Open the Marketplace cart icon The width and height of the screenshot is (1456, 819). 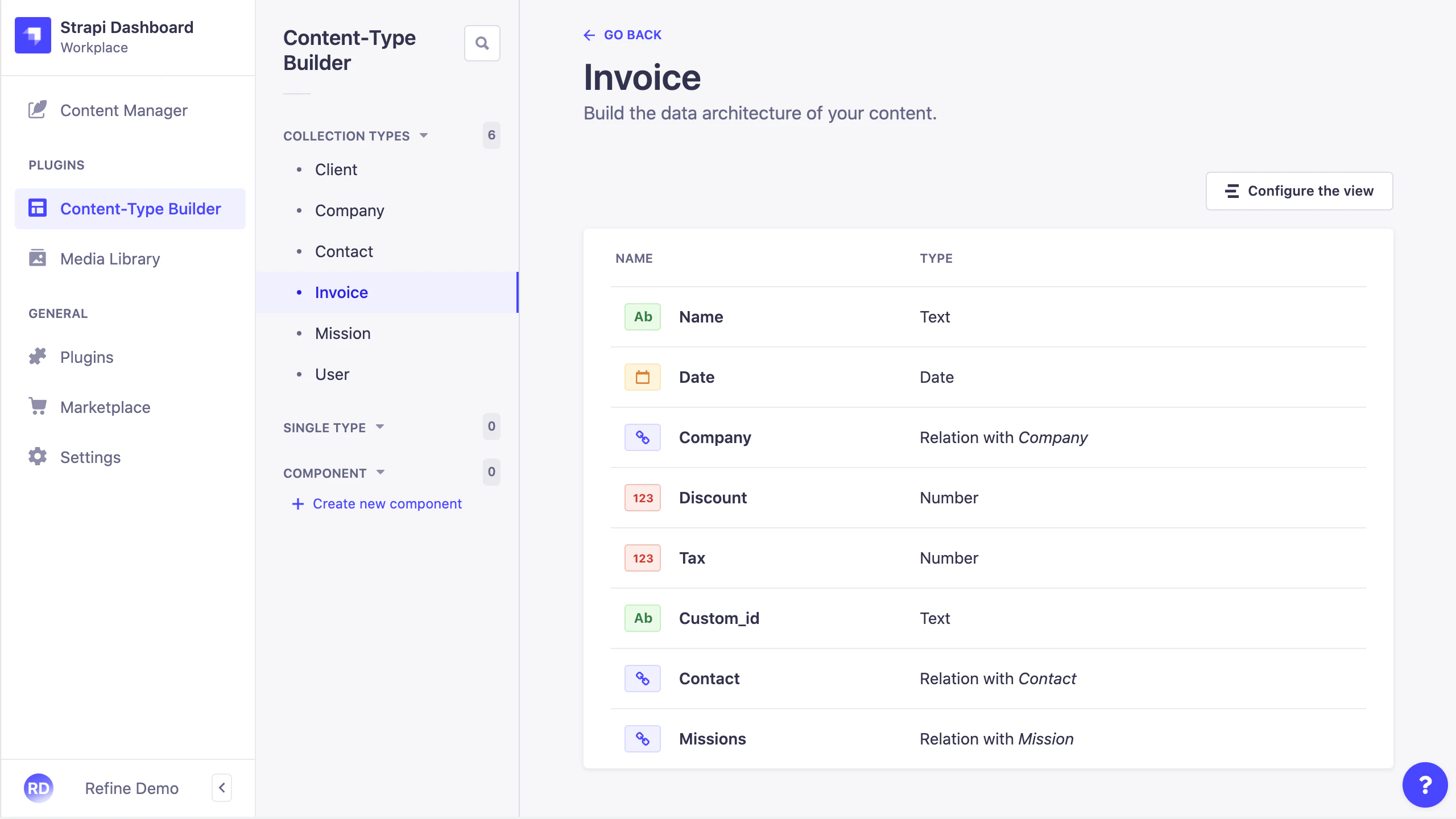[x=36, y=406]
